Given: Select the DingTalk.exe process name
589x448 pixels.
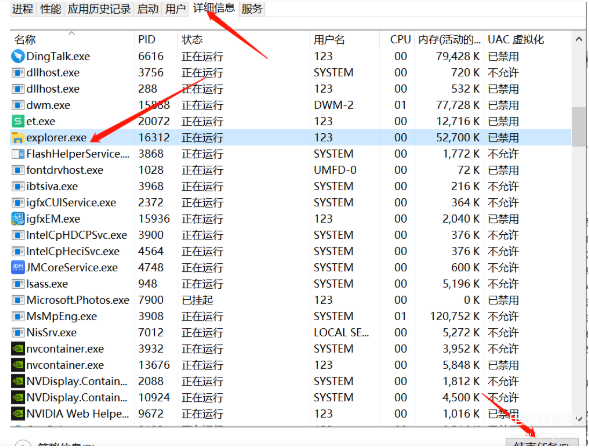Looking at the screenshot, I should coord(58,56).
